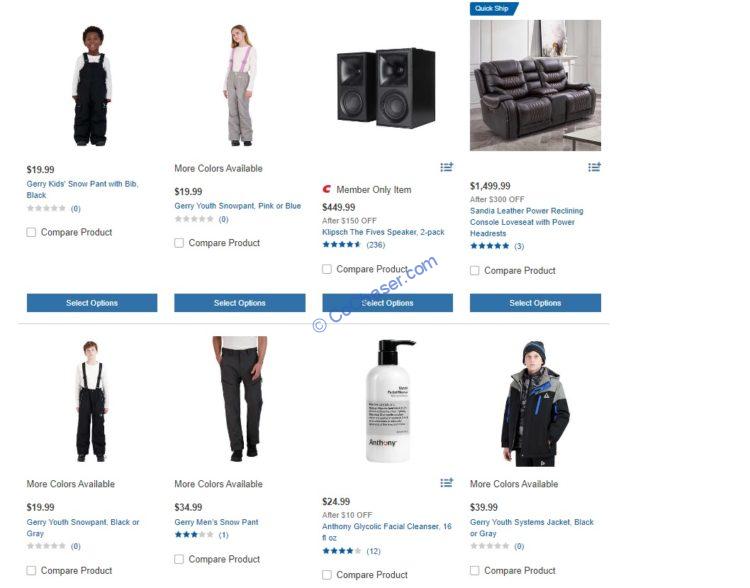
Task: Check Compare Product for Gerry Kids' Snow Pant
Action: pos(31,232)
